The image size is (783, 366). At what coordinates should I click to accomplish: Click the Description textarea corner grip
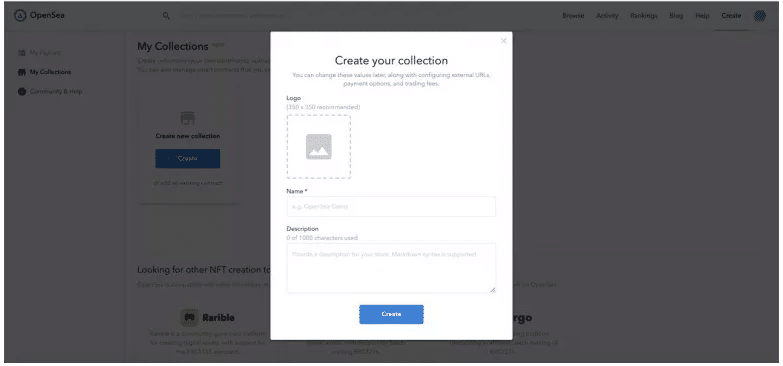tap(493, 290)
